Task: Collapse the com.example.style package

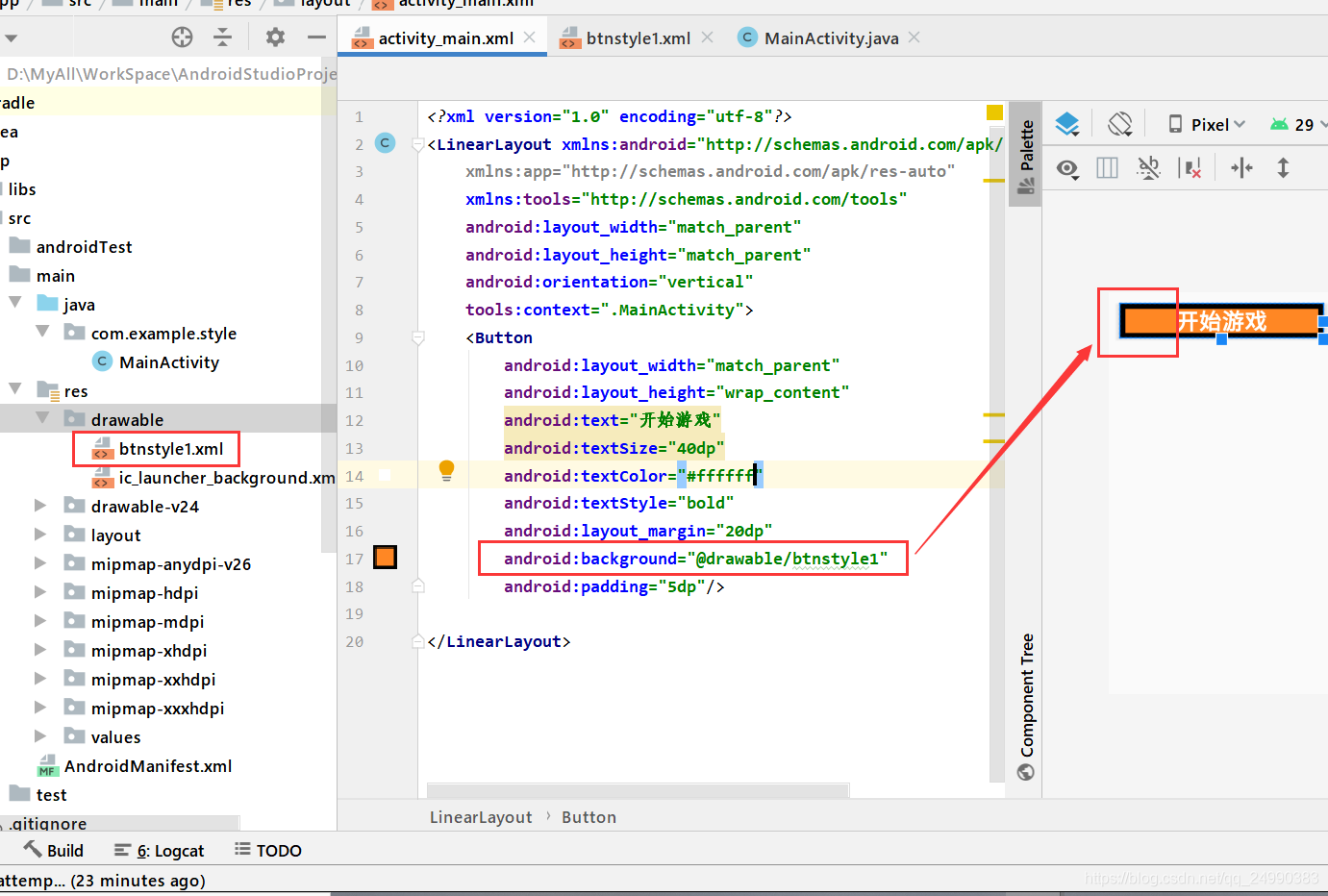Action: click(x=42, y=332)
